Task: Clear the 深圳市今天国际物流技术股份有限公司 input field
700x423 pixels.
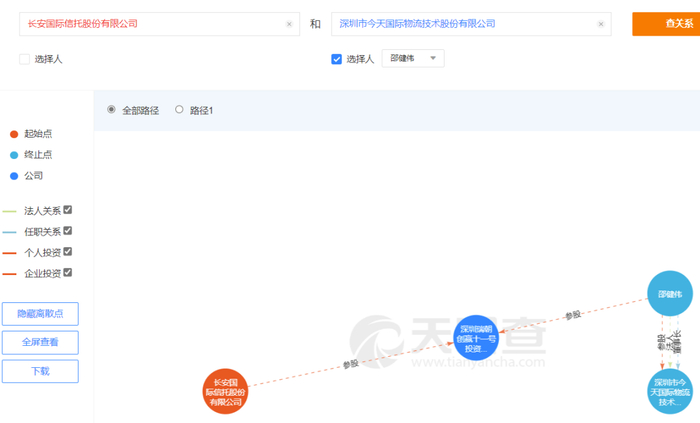Action: click(601, 24)
